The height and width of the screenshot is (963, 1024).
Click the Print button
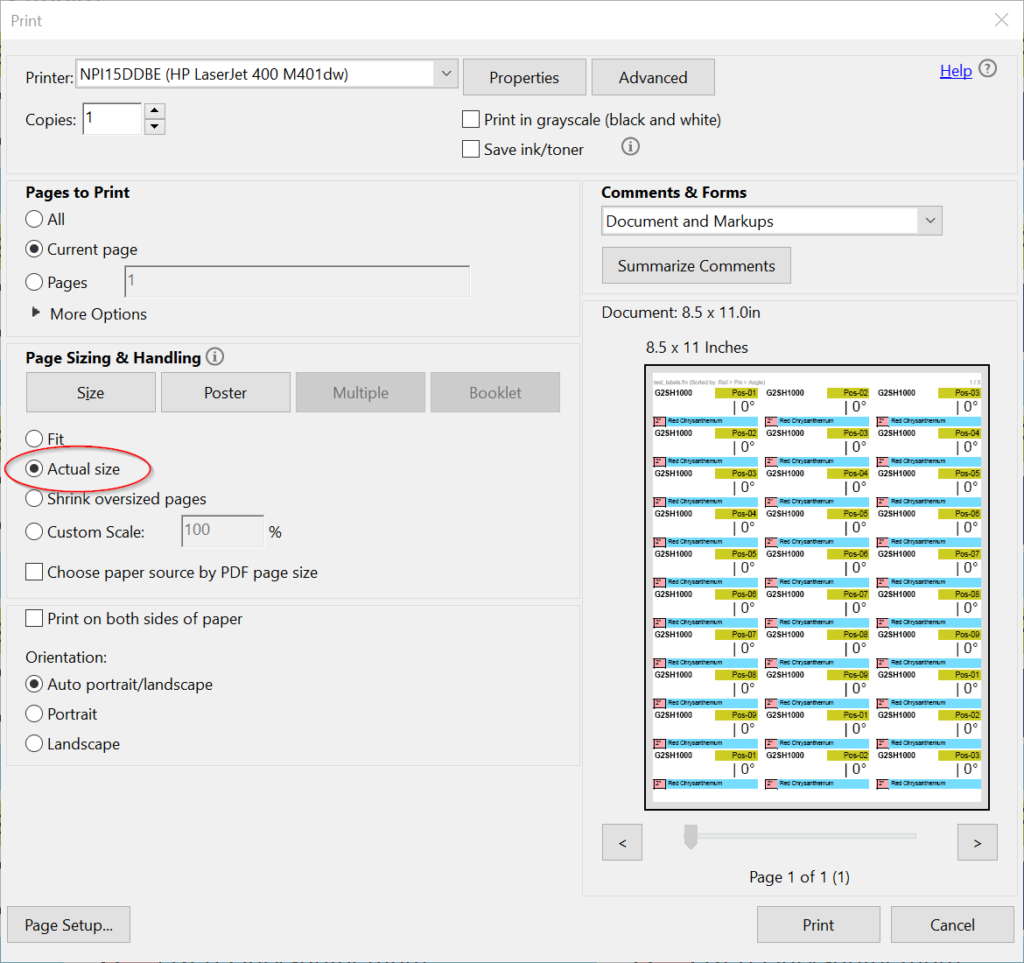pyautogui.click(x=818, y=925)
